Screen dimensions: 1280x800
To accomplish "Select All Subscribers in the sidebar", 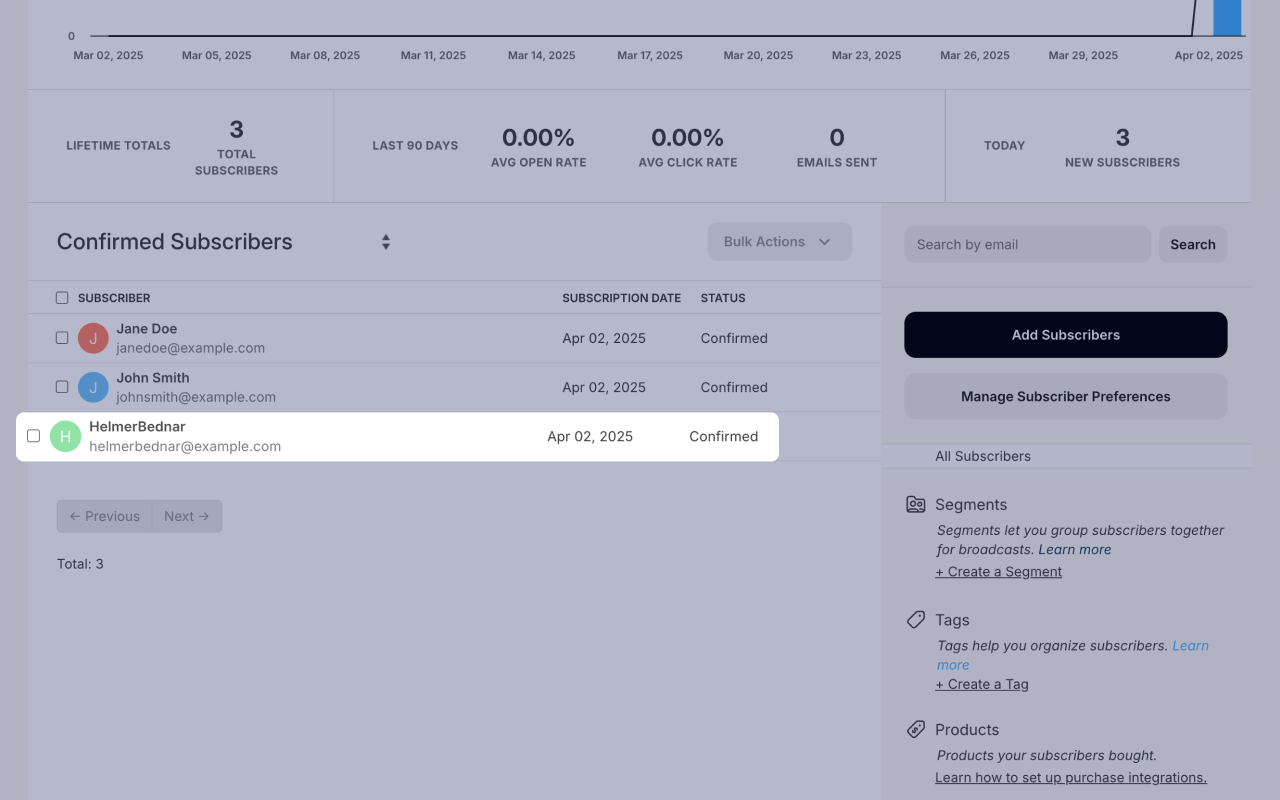I will 983,456.
